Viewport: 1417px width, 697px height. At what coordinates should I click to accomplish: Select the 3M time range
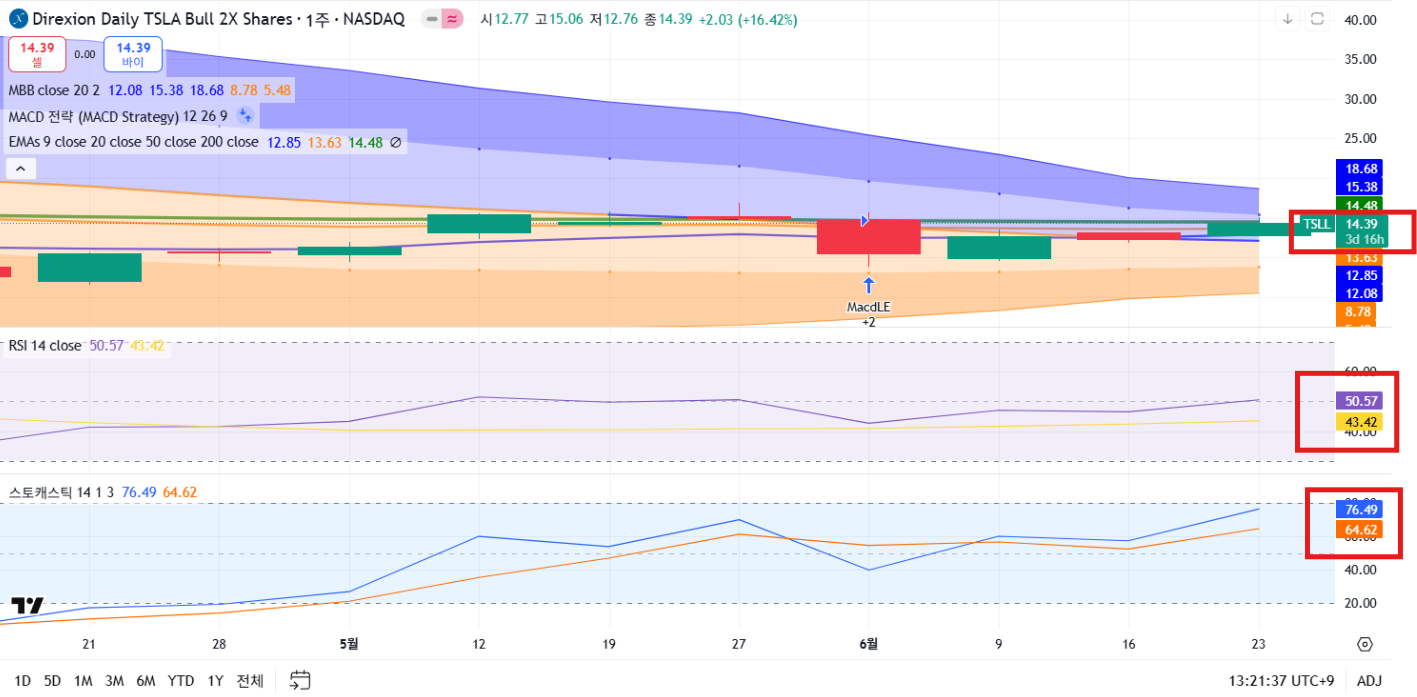point(114,681)
